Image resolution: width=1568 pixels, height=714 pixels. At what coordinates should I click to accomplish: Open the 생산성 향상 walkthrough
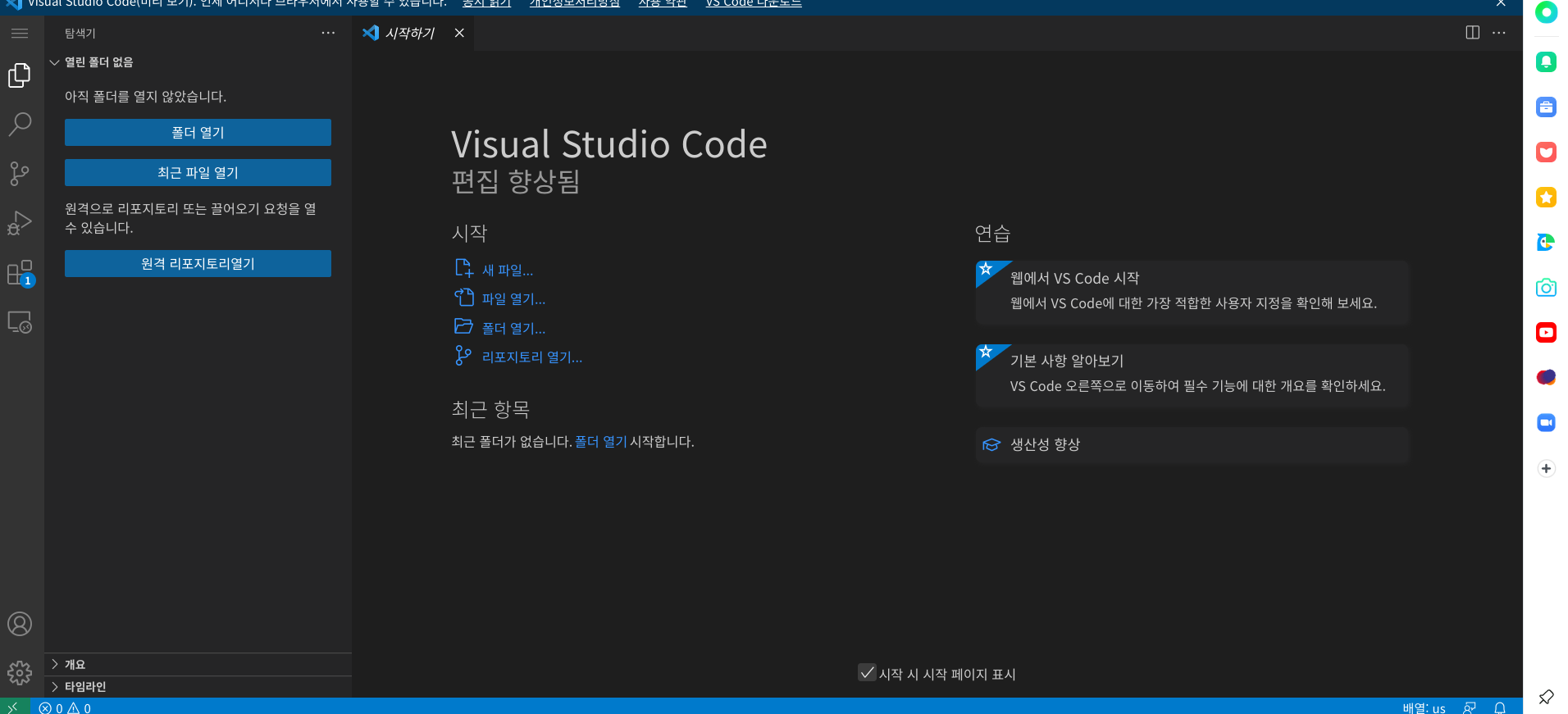pyautogui.click(x=1192, y=444)
